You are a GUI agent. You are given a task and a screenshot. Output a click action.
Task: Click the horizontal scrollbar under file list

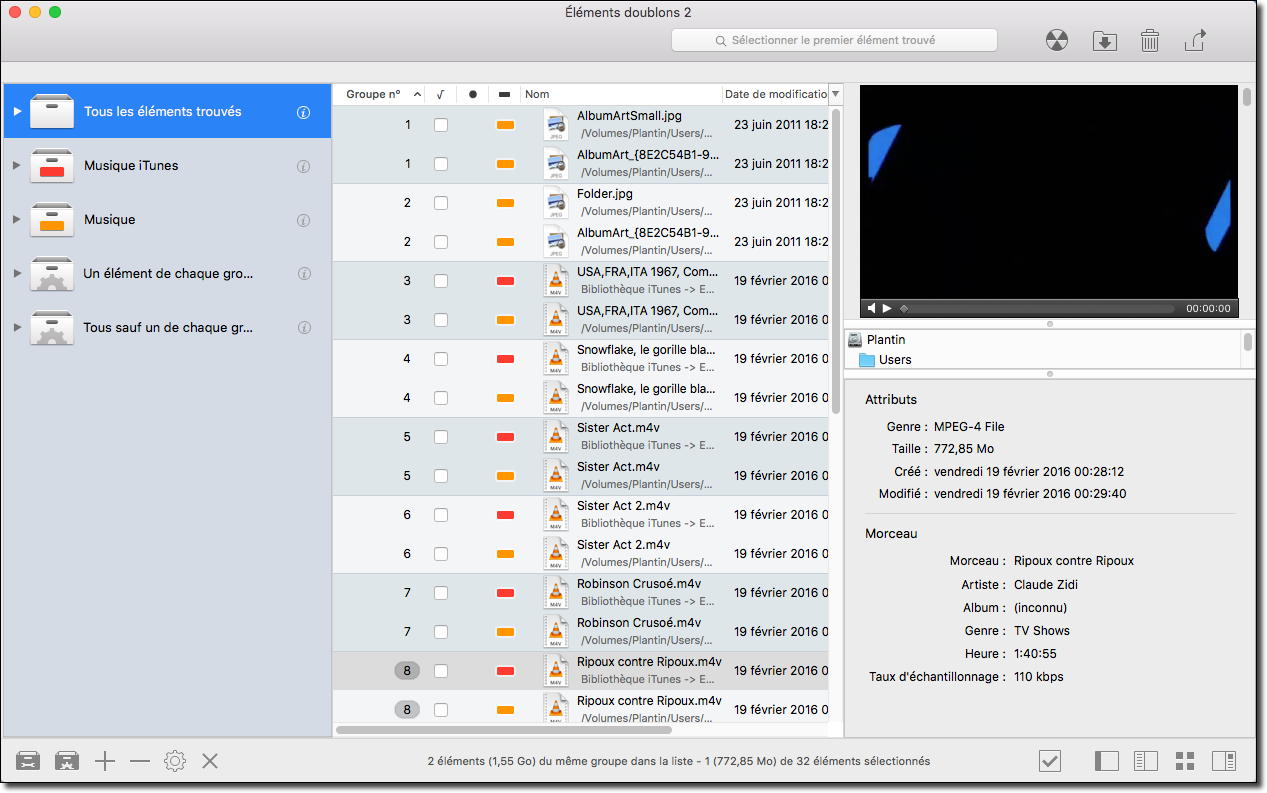click(504, 730)
